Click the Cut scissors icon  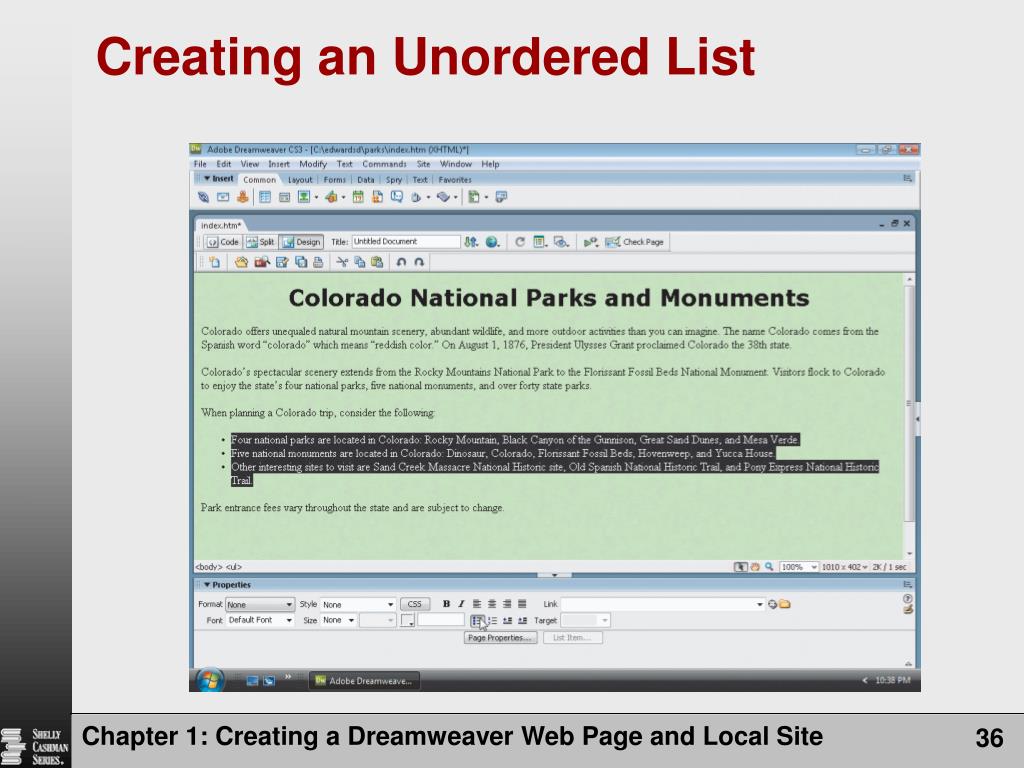(x=342, y=263)
